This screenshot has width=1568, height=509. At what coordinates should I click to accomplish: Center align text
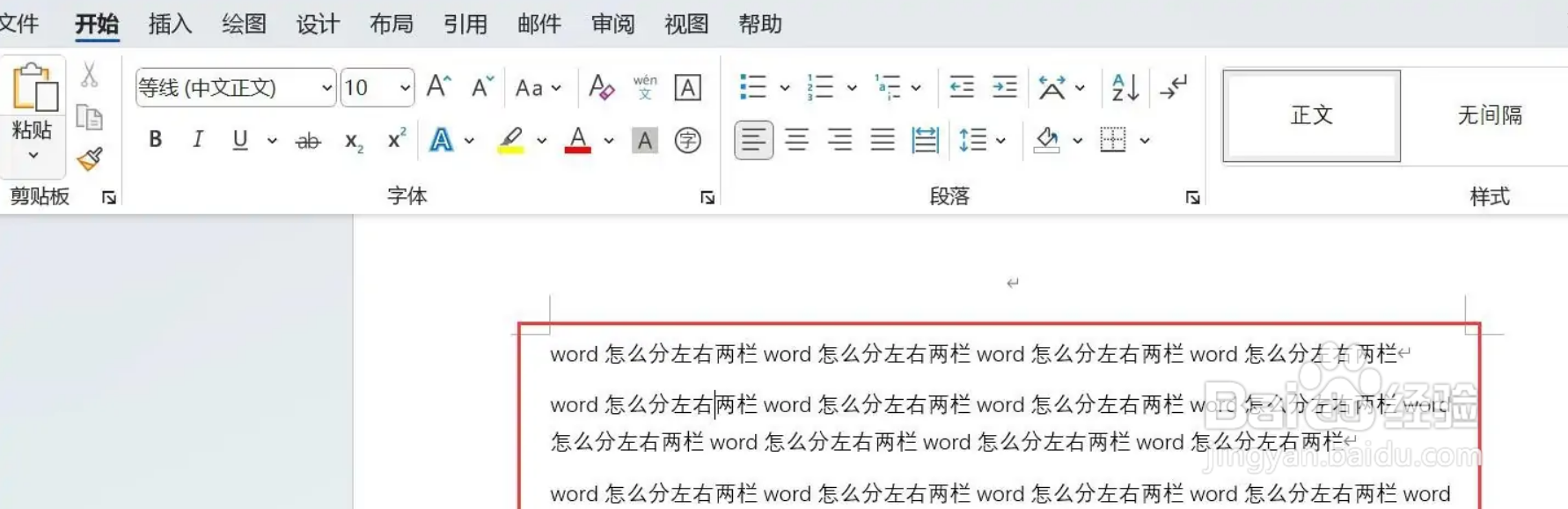point(796,140)
